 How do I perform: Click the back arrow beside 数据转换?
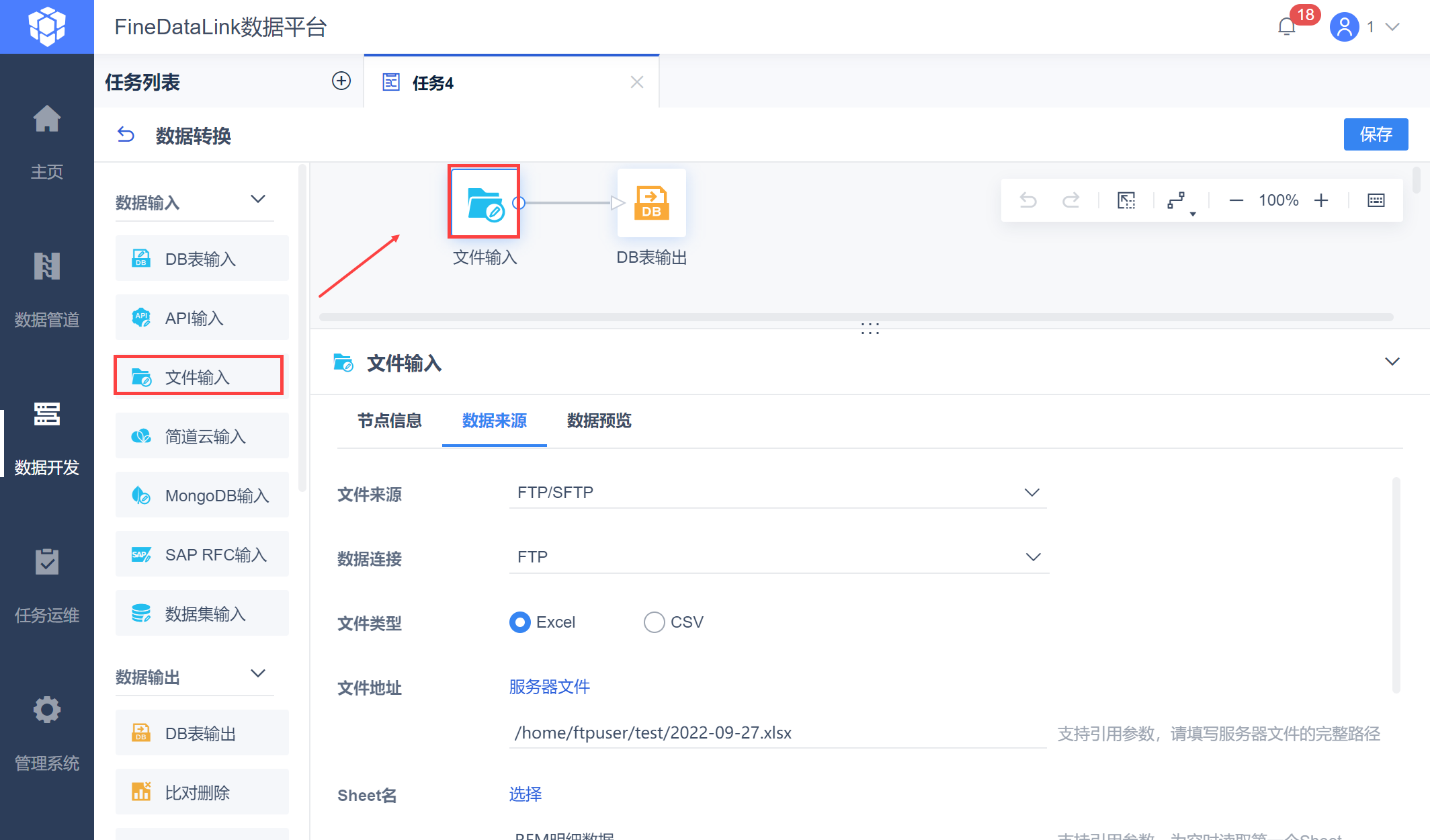pyautogui.click(x=126, y=135)
